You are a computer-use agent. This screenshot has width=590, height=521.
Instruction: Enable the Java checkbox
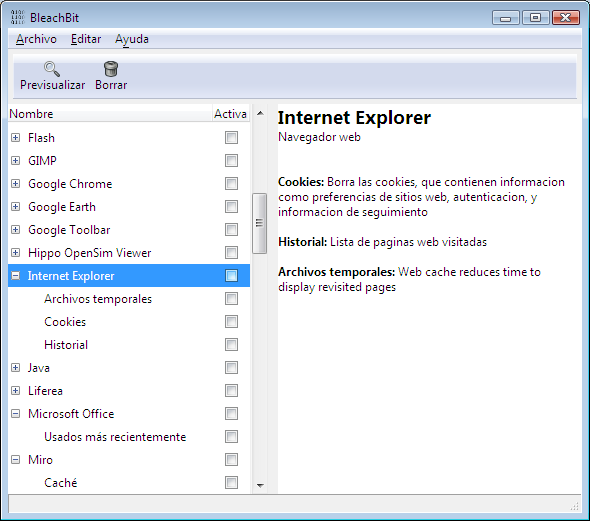click(x=231, y=368)
